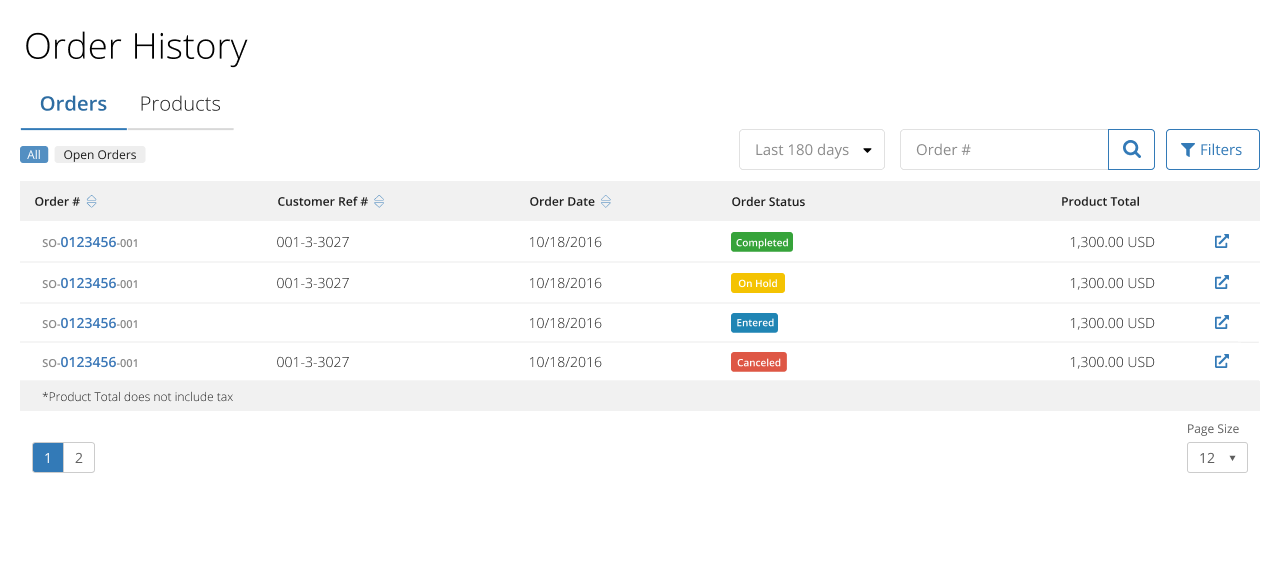
Task: Toggle the Open Orders filter chip
Action: click(x=100, y=154)
